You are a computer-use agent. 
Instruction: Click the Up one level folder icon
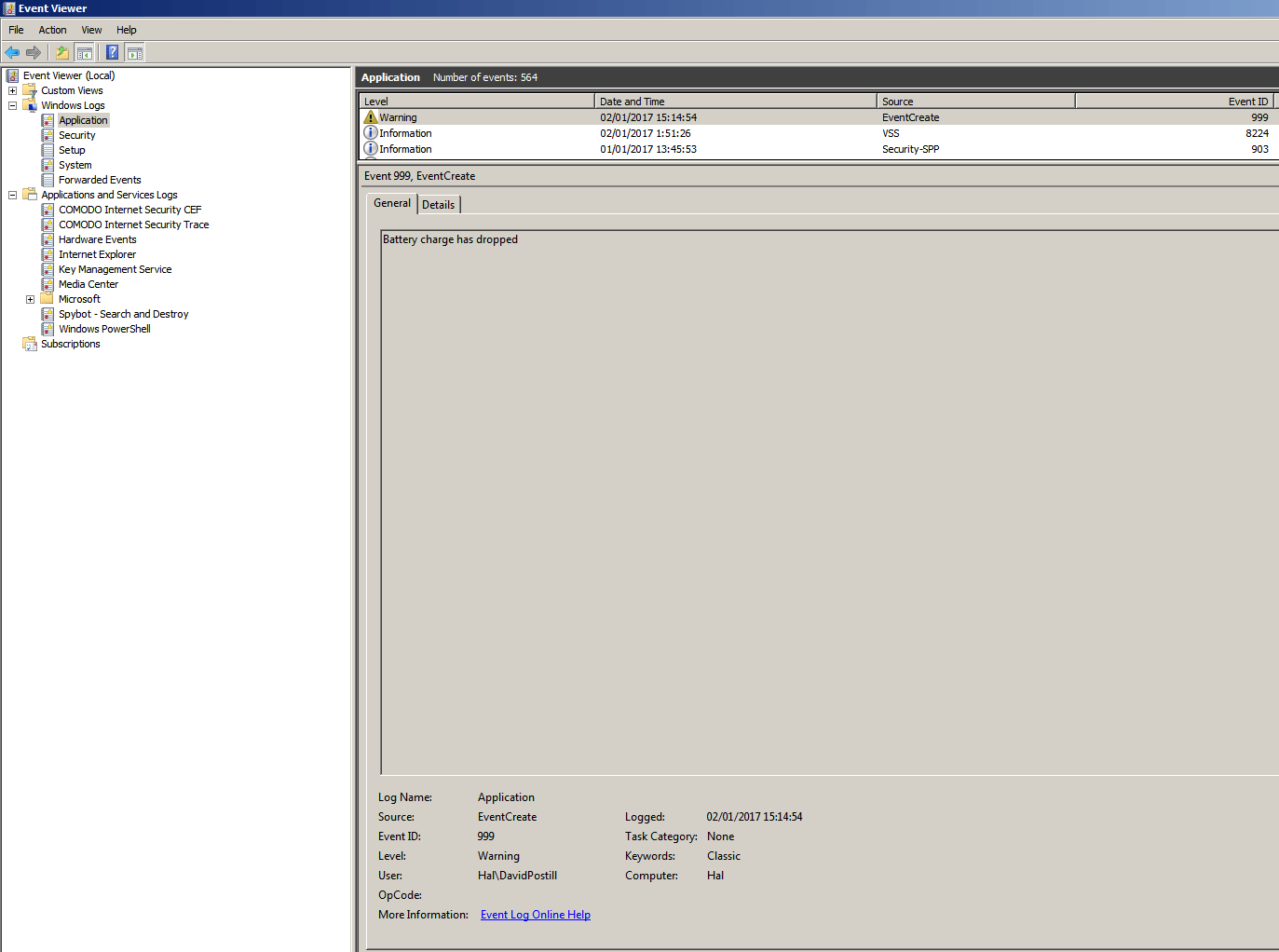pos(62,52)
